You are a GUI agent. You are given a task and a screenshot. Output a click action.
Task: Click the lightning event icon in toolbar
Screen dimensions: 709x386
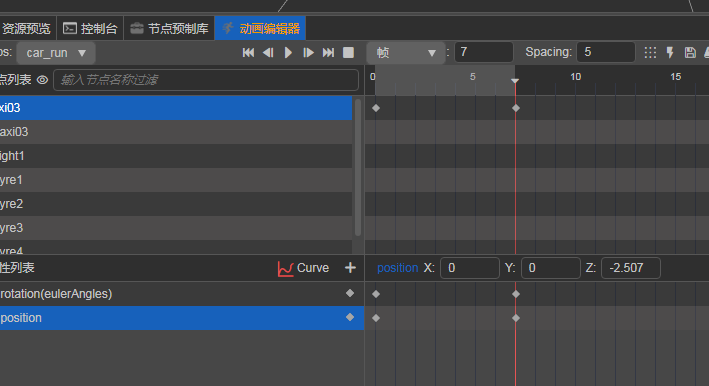[670, 53]
